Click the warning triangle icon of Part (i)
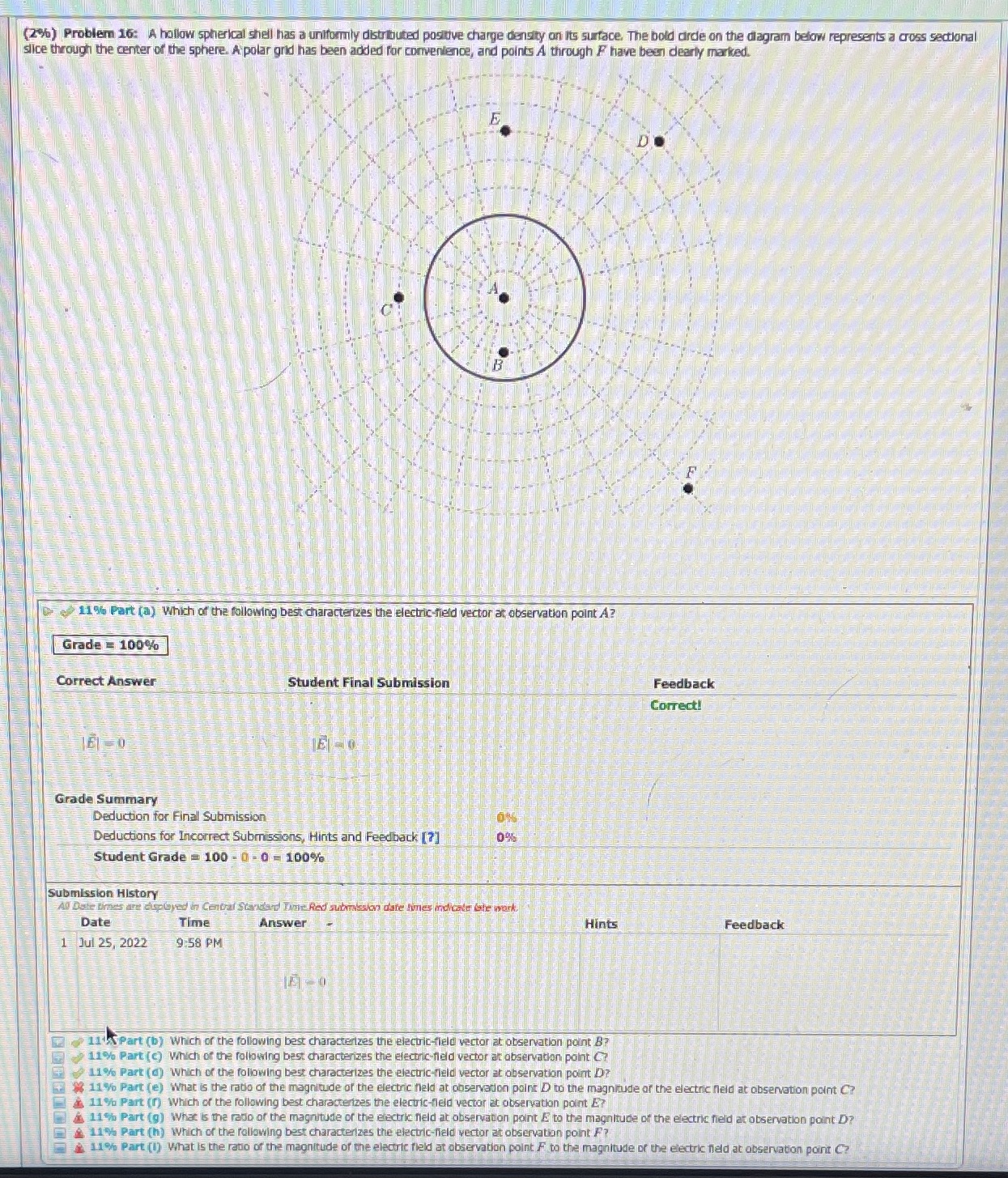 [79, 1147]
